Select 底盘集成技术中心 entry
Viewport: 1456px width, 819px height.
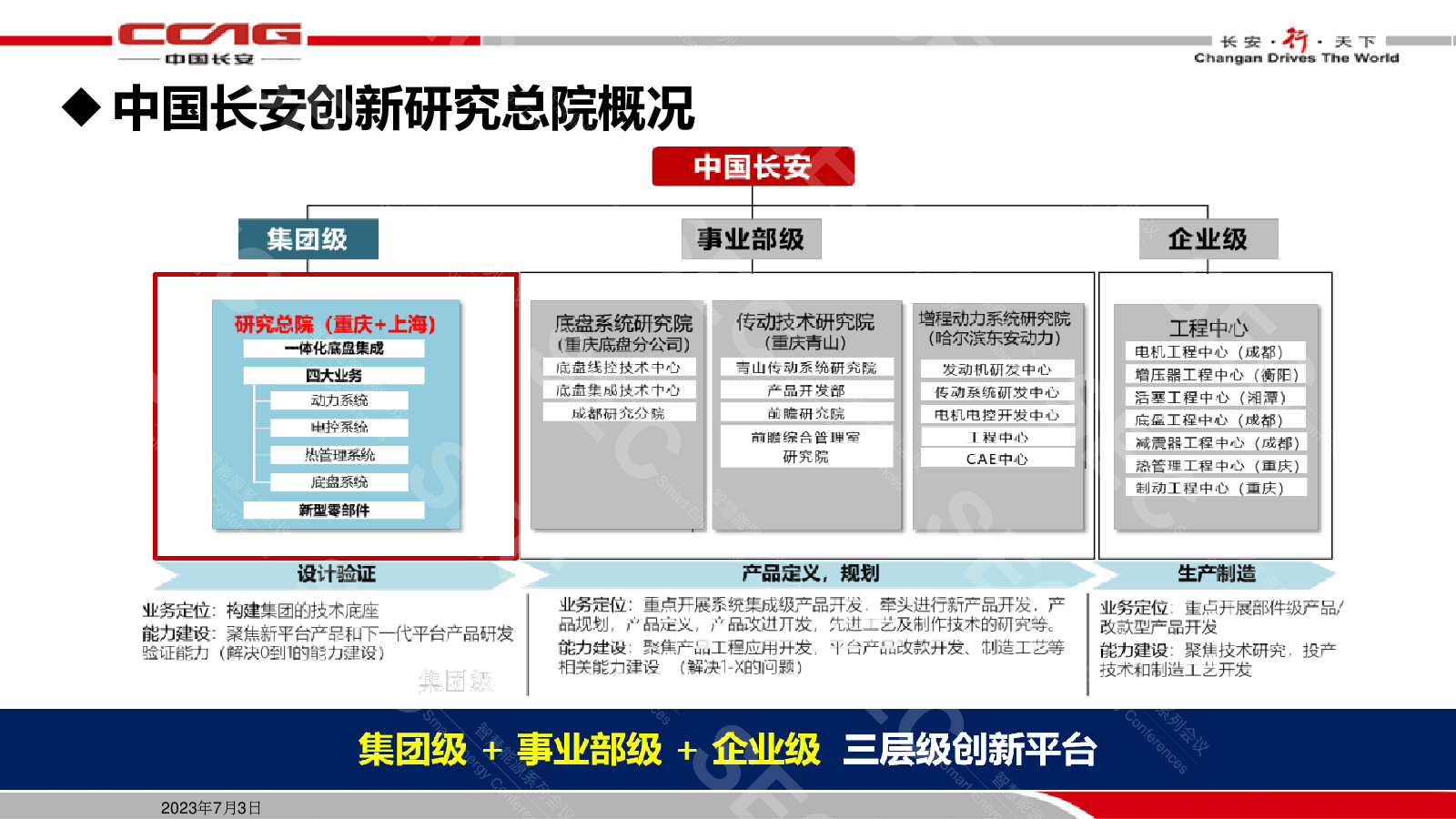618,390
